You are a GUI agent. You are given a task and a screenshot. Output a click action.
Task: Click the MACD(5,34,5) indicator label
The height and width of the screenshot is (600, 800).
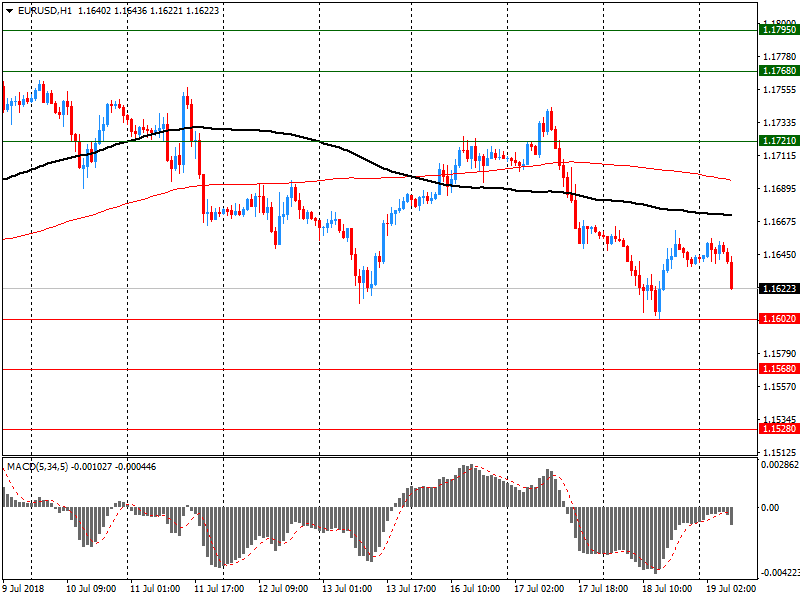click(x=37, y=466)
